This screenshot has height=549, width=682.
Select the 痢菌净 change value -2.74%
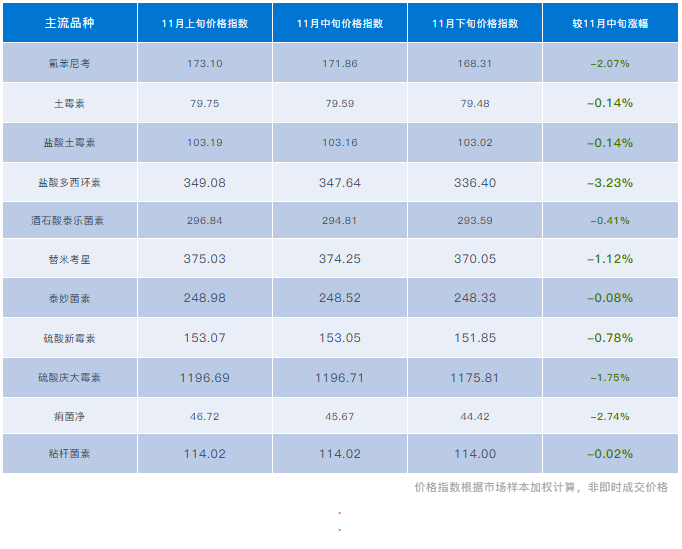click(x=610, y=415)
